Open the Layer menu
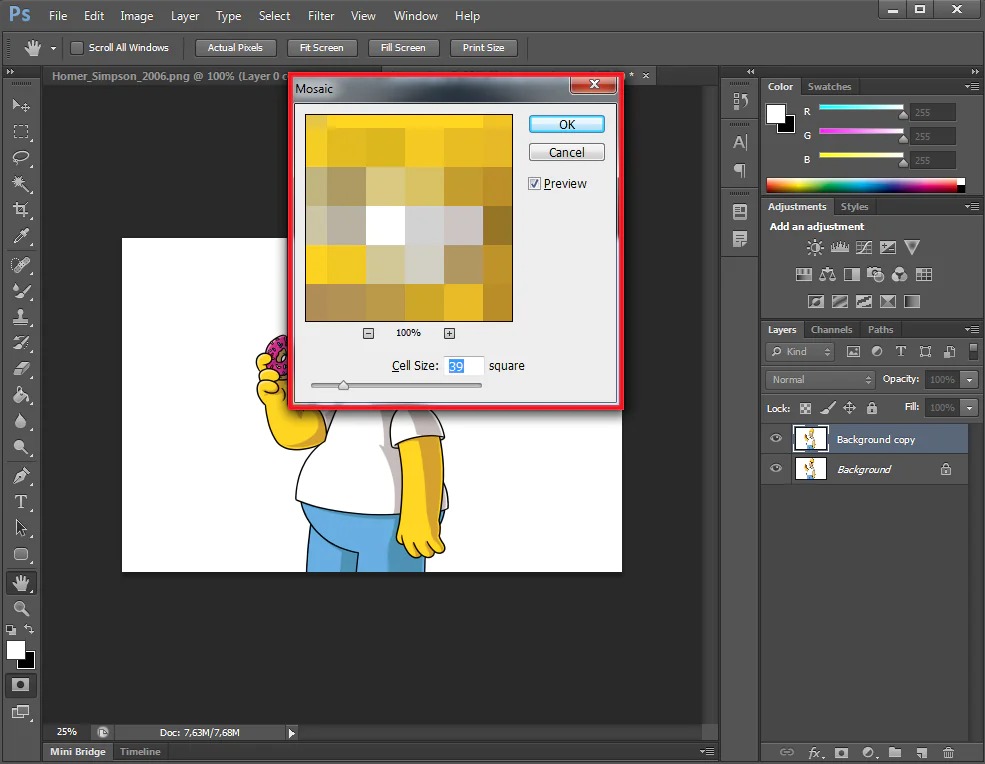Image resolution: width=985 pixels, height=764 pixels. pos(185,16)
